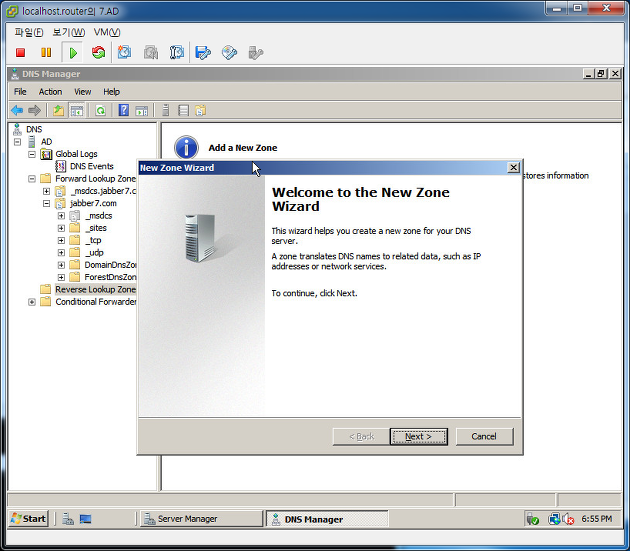This screenshot has height=551, width=630.
Task: Take a VM snapshot with the clock icon
Action: tap(124, 53)
